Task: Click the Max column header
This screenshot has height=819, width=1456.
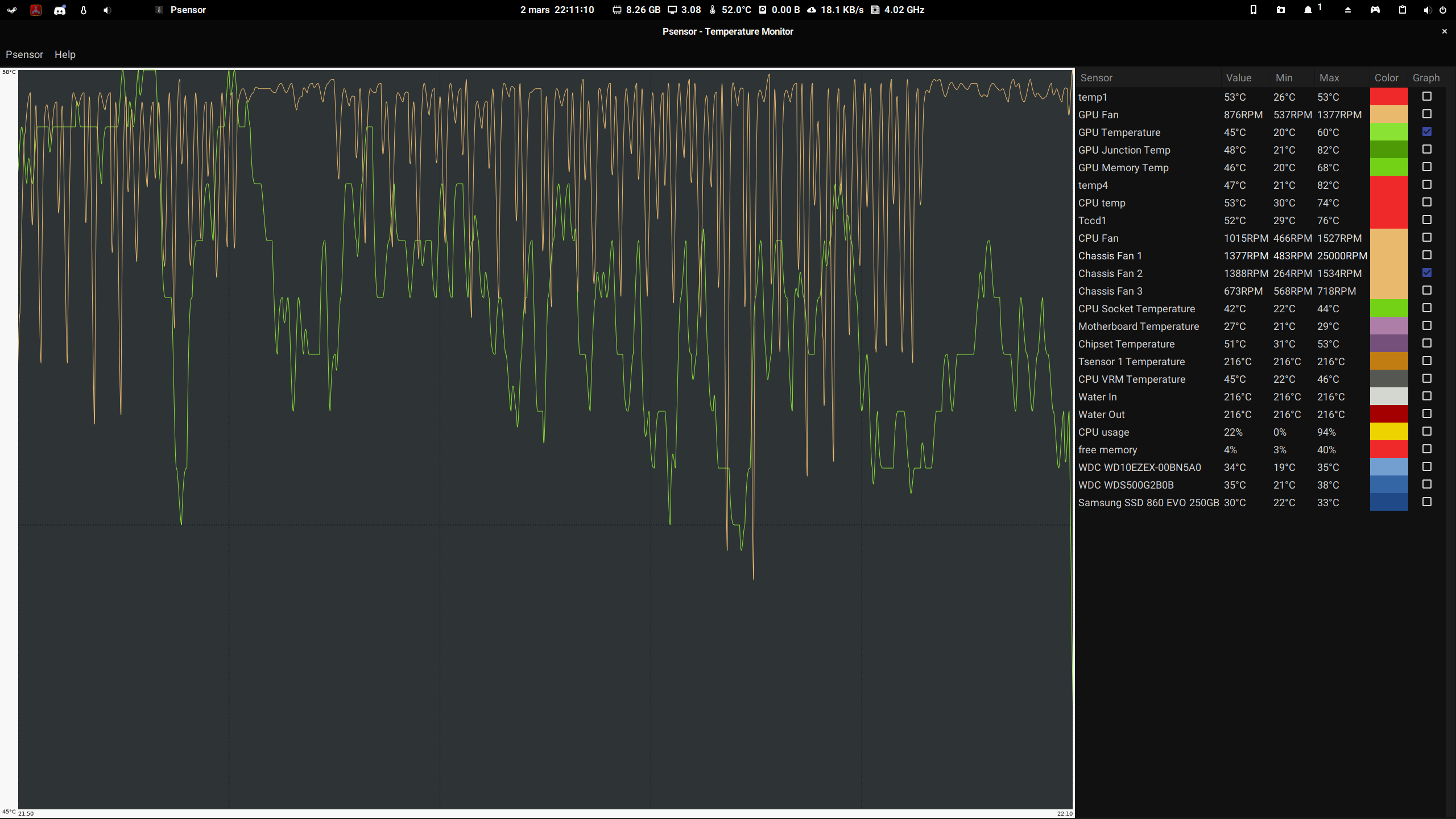Action: pyautogui.click(x=1329, y=78)
